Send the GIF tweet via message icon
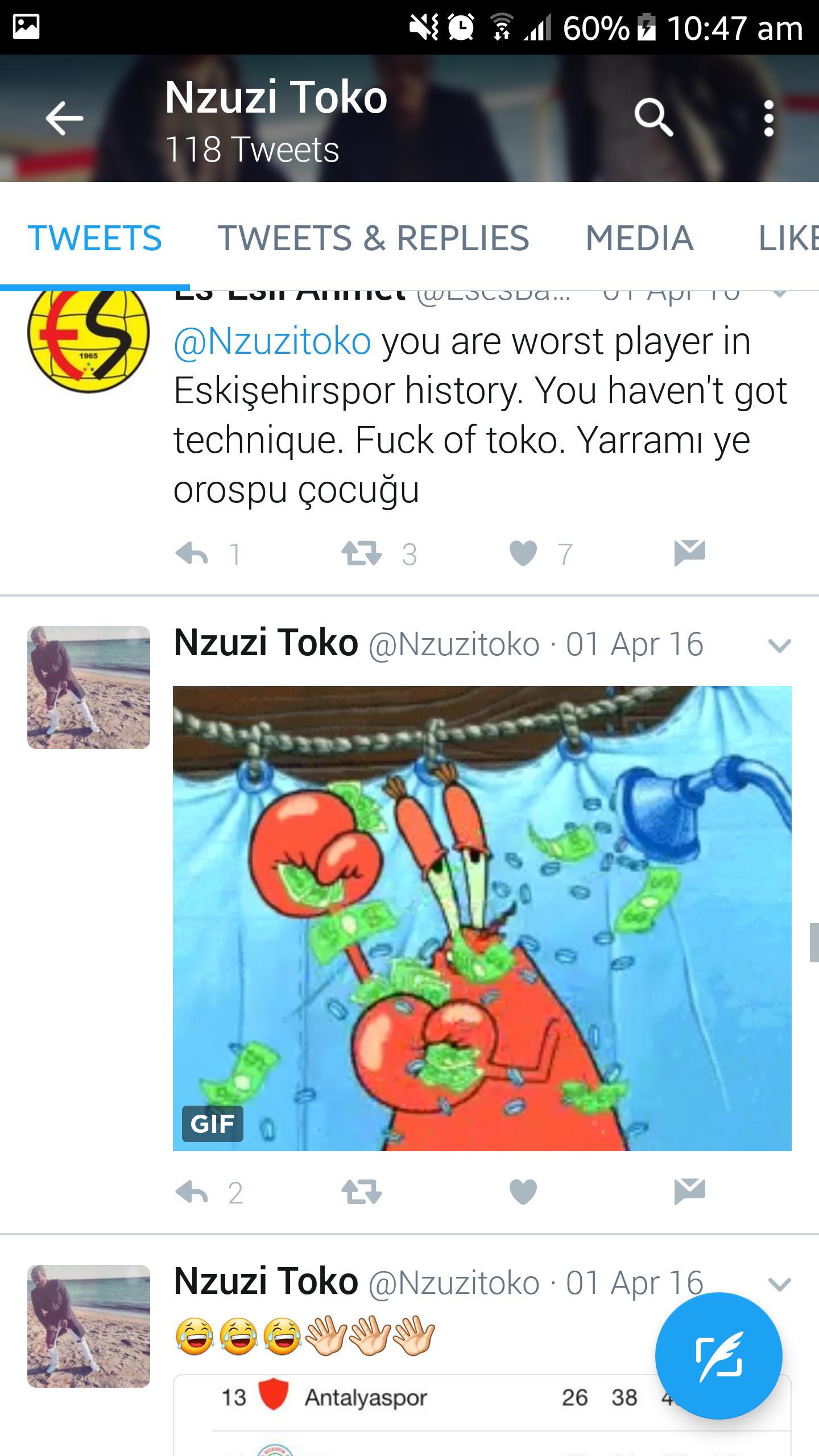The width and height of the screenshot is (819, 1456). click(x=689, y=1192)
